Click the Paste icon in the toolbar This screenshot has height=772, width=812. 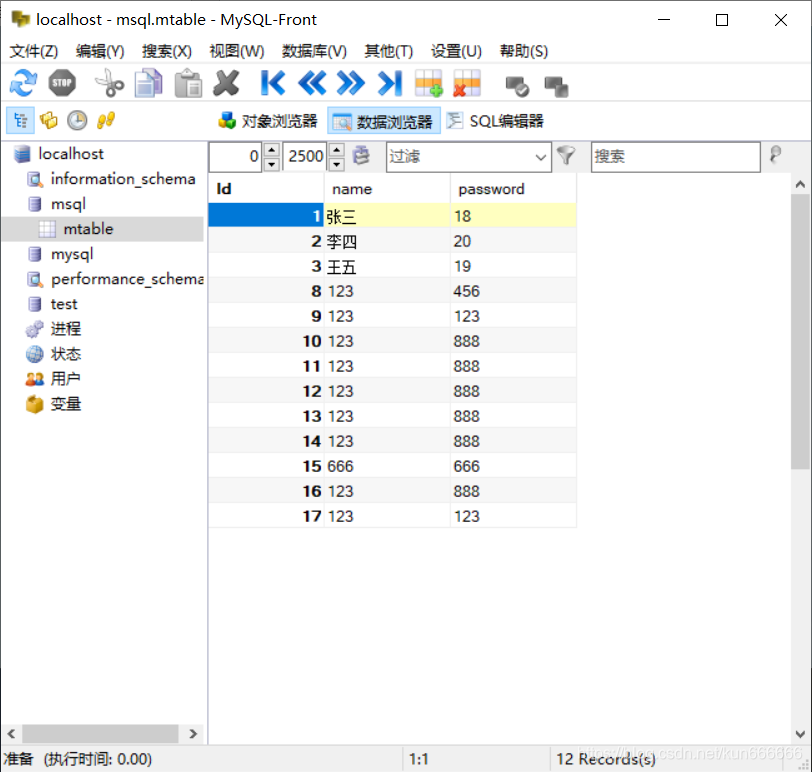(x=187, y=83)
